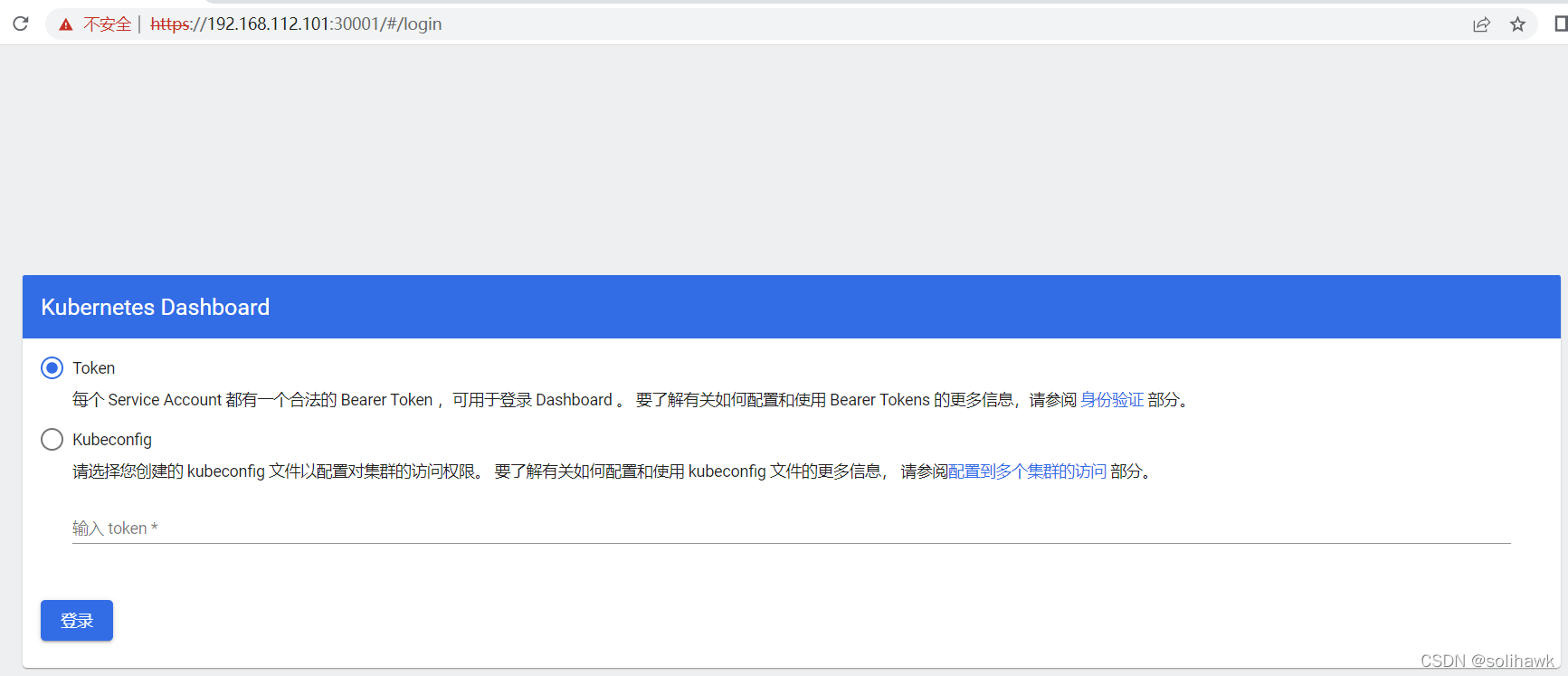
Task: Click the URL text in address bar
Action: point(296,24)
